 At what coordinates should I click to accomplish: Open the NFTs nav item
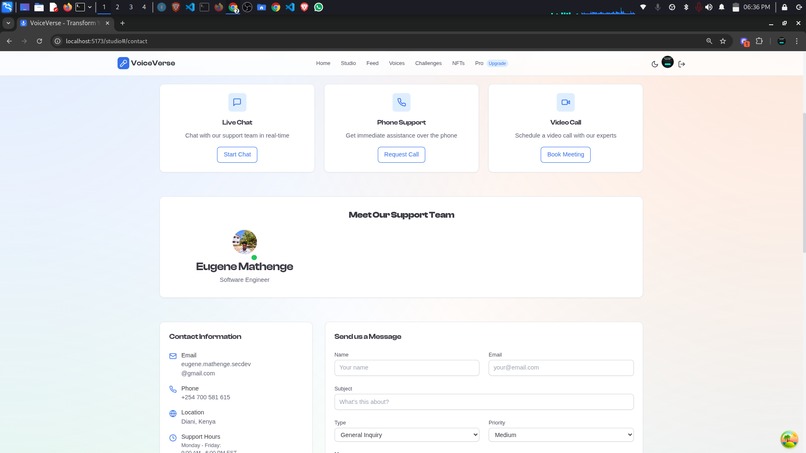coord(458,63)
